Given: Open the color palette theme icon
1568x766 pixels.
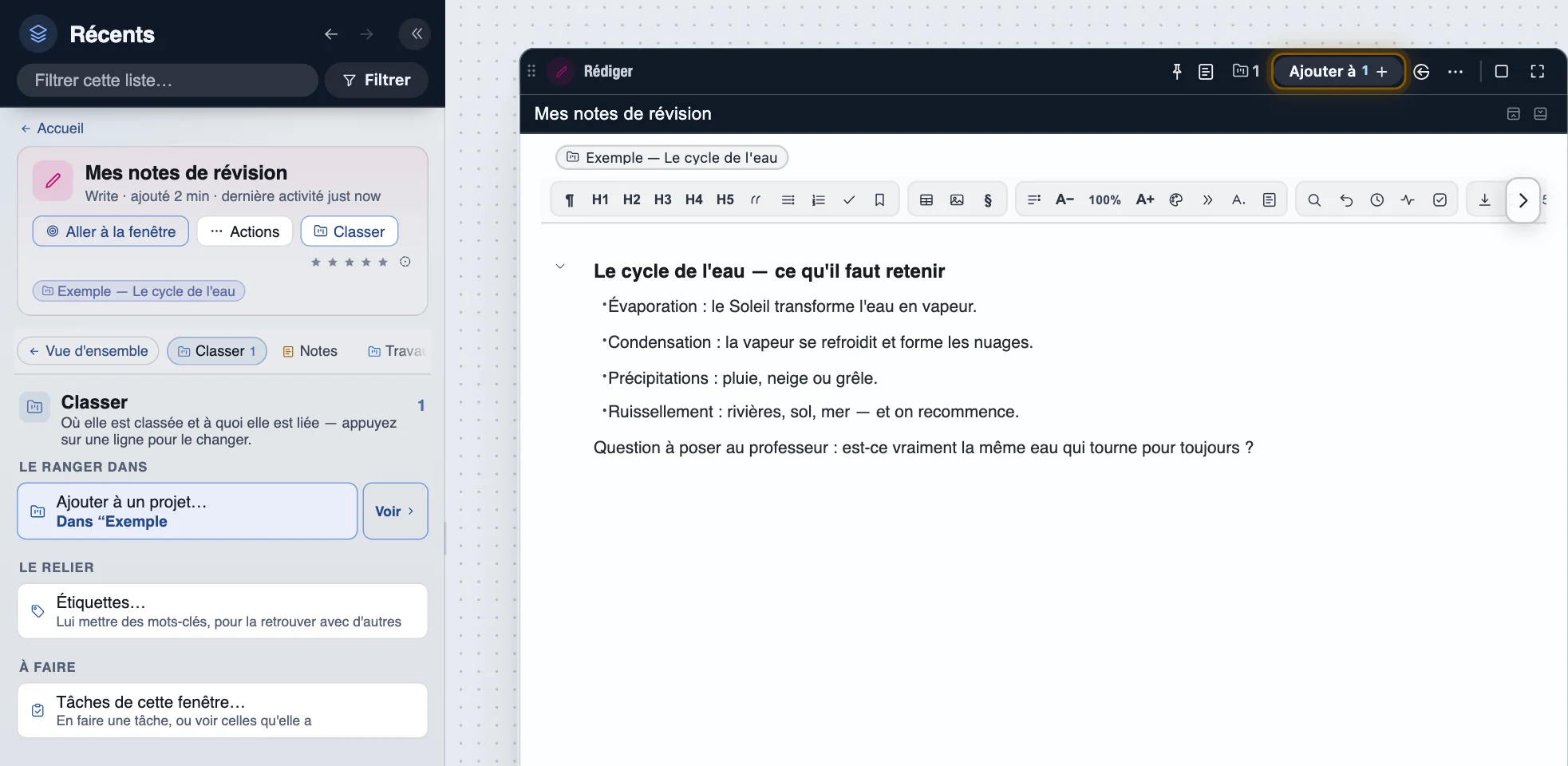Looking at the screenshot, I should tap(1175, 200).
